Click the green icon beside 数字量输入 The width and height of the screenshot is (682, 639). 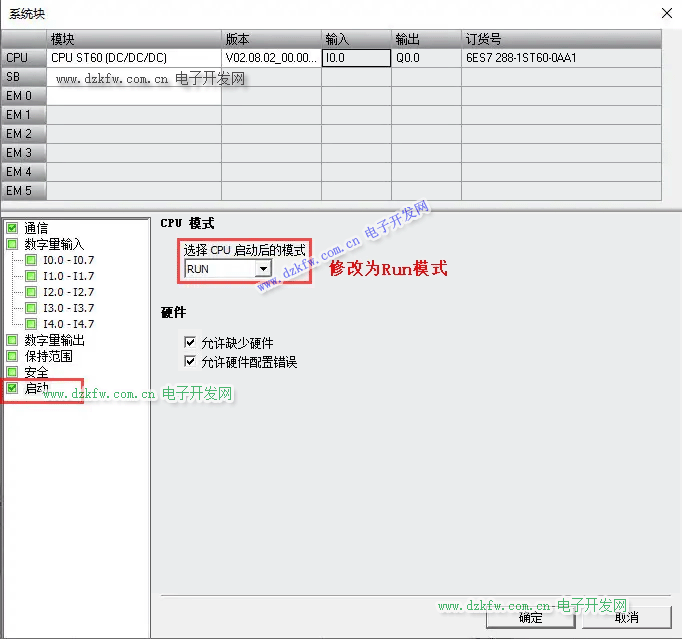click(12, 244)
